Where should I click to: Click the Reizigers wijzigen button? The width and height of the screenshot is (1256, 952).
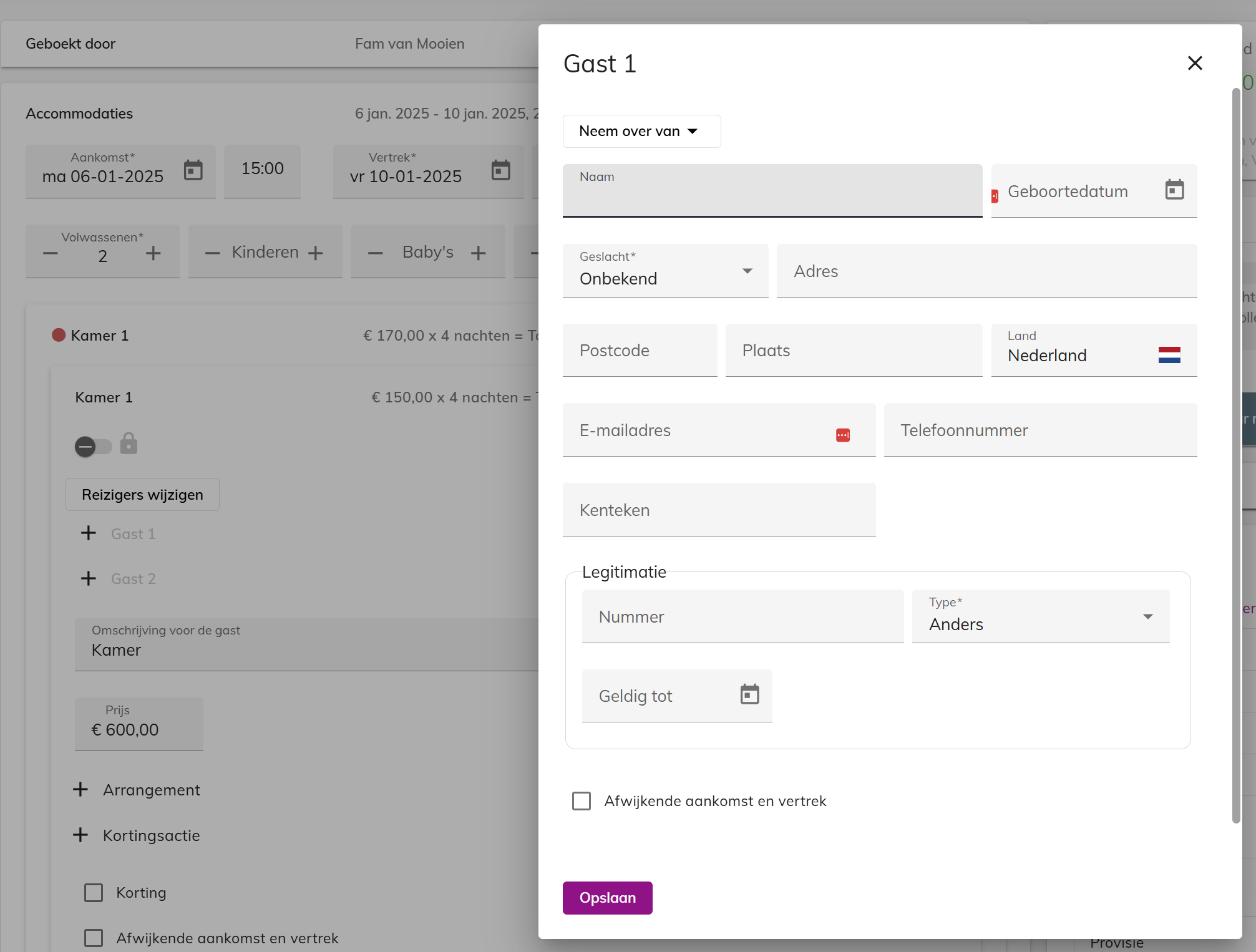142,495
